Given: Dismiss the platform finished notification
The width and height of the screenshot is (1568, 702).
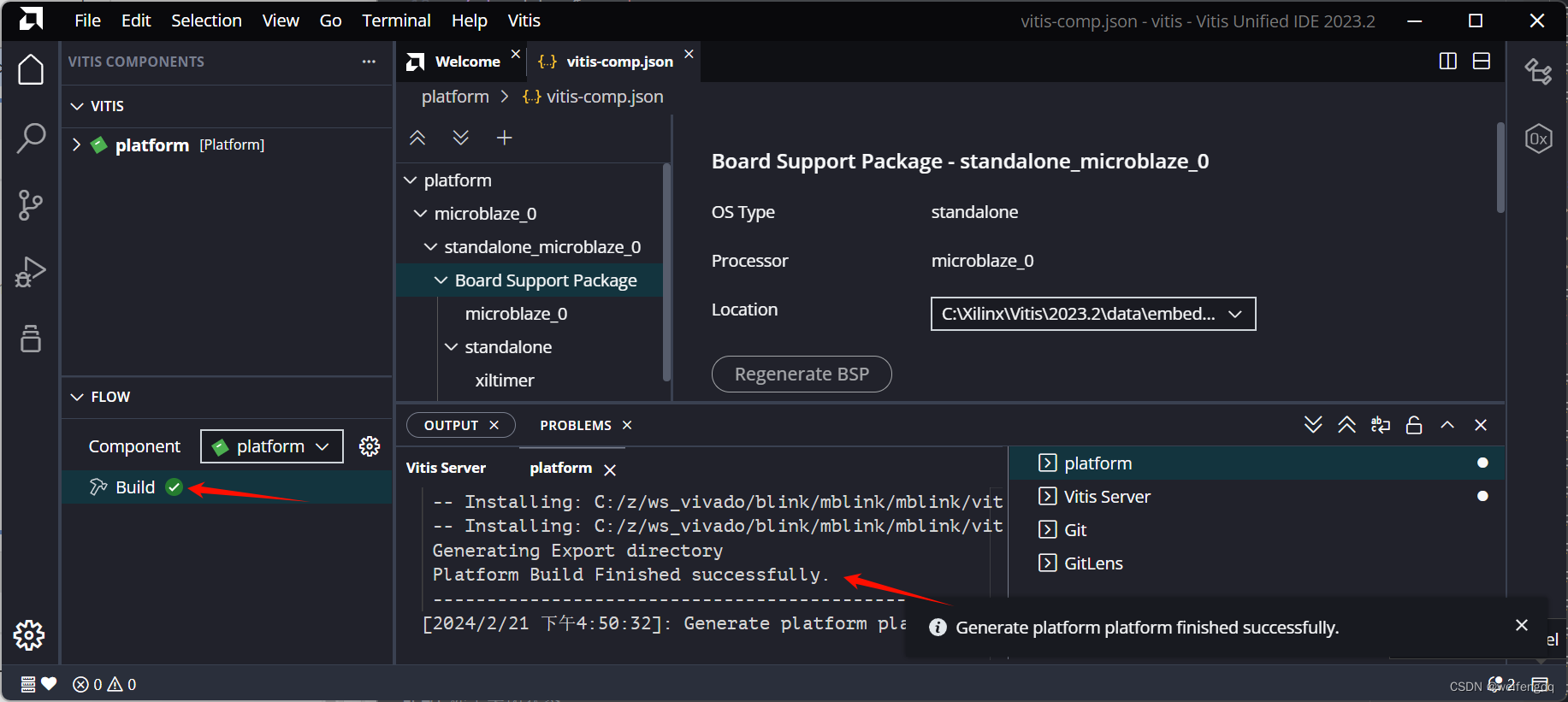Looking at the screenshot, I should coord(1522,625).
